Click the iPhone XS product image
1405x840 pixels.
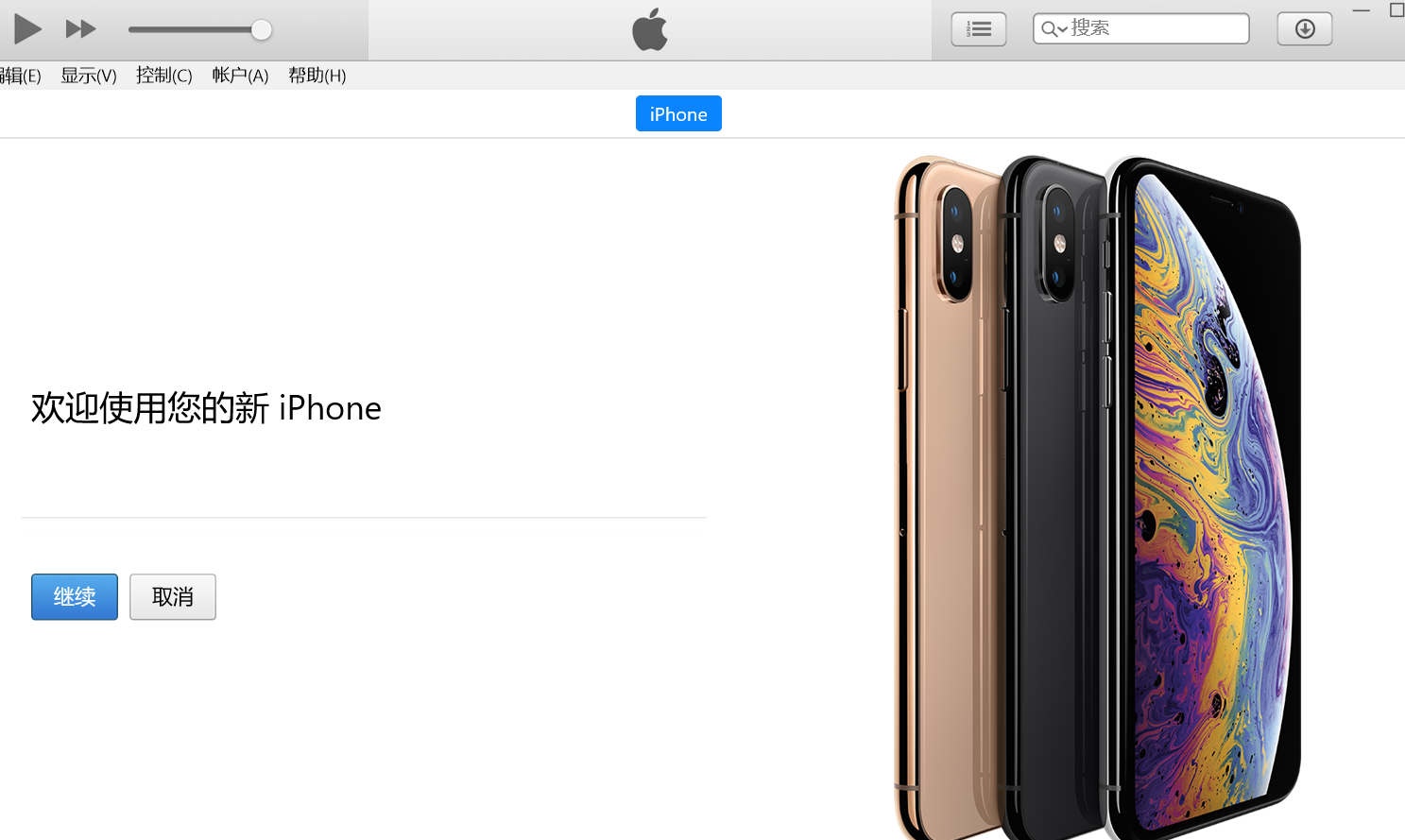1098,498
